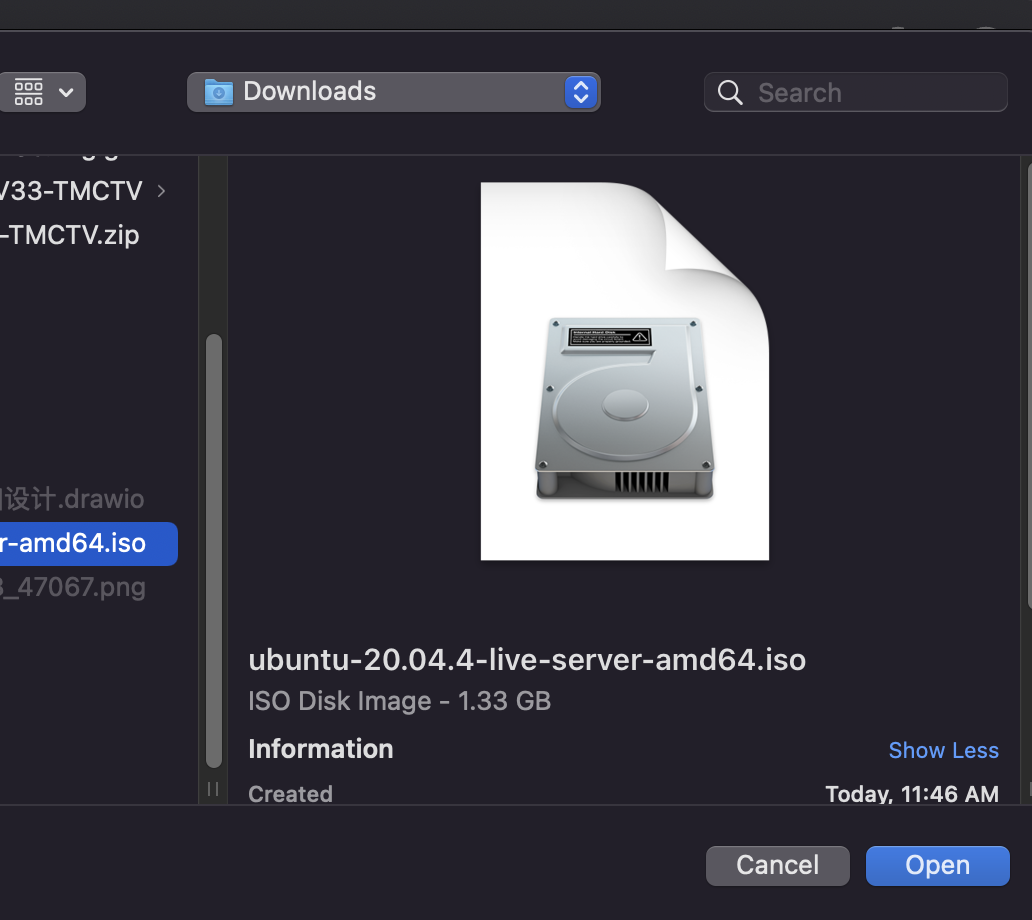Click the Downloads folder icon in the path bar
The image size is (1032, 920).
point(218,92)
